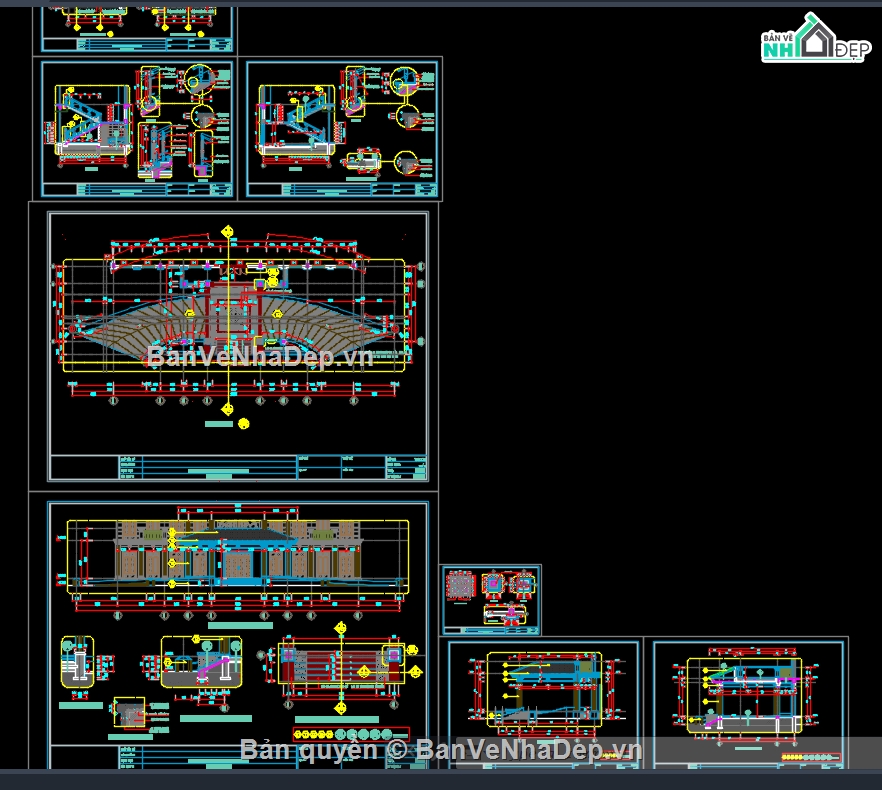Click the title block of the roof plan sheet

240,467
